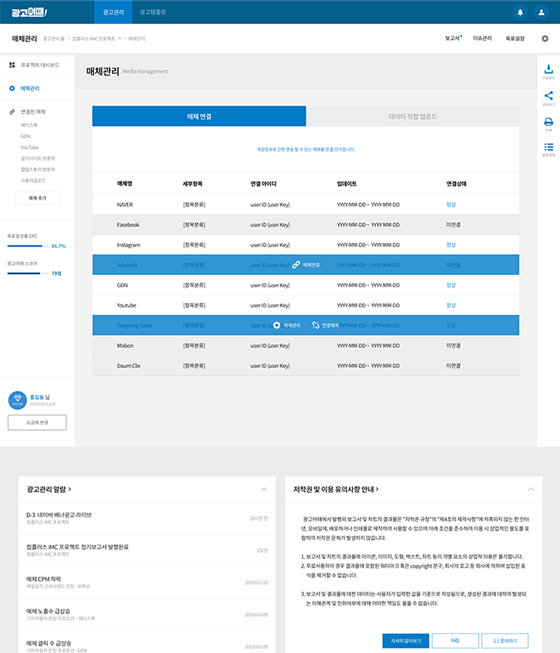Click the Facebook cell in the media table

[x=128, y=225]
